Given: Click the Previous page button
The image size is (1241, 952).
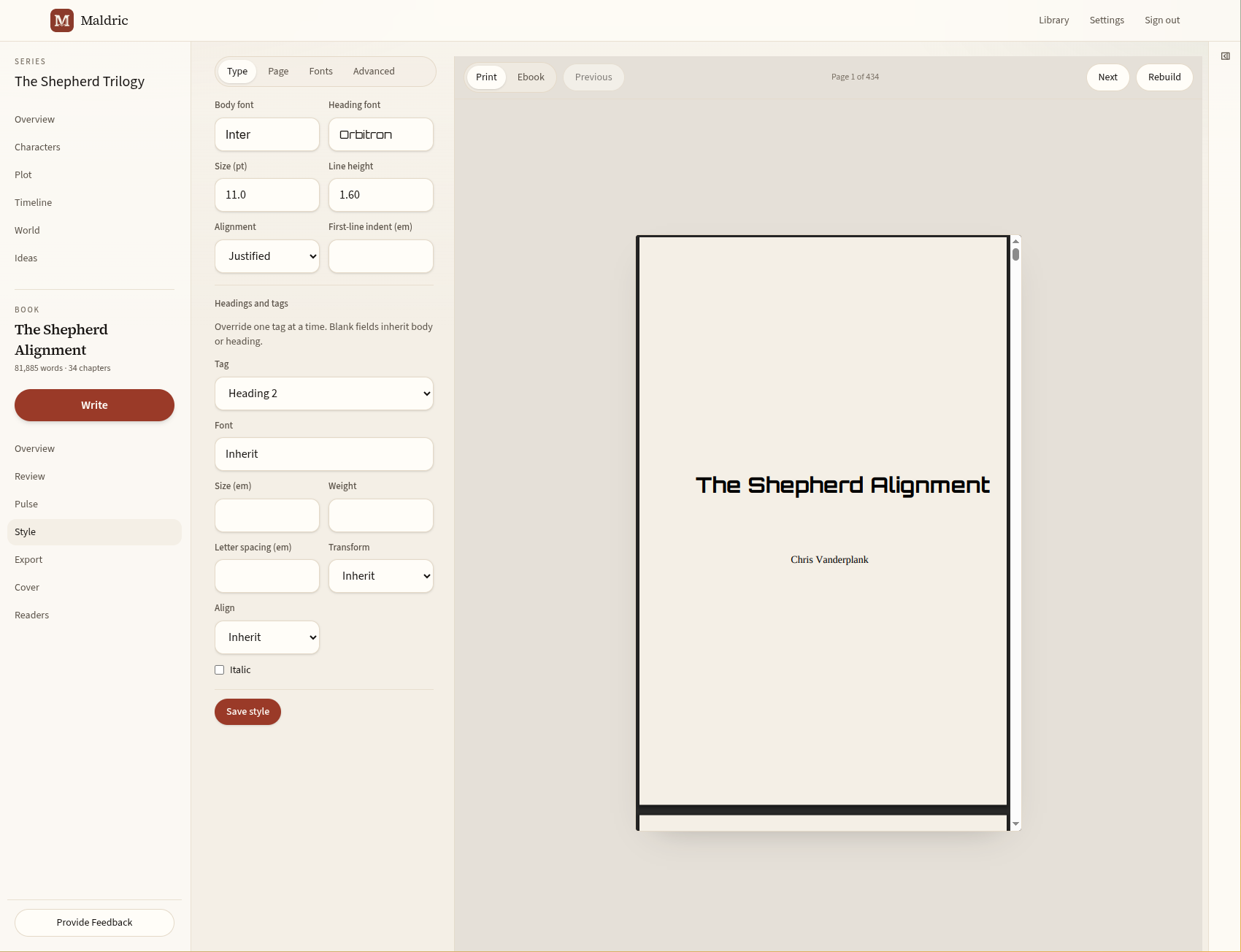Looking at the screenshot, I should [x=593, y=77].
